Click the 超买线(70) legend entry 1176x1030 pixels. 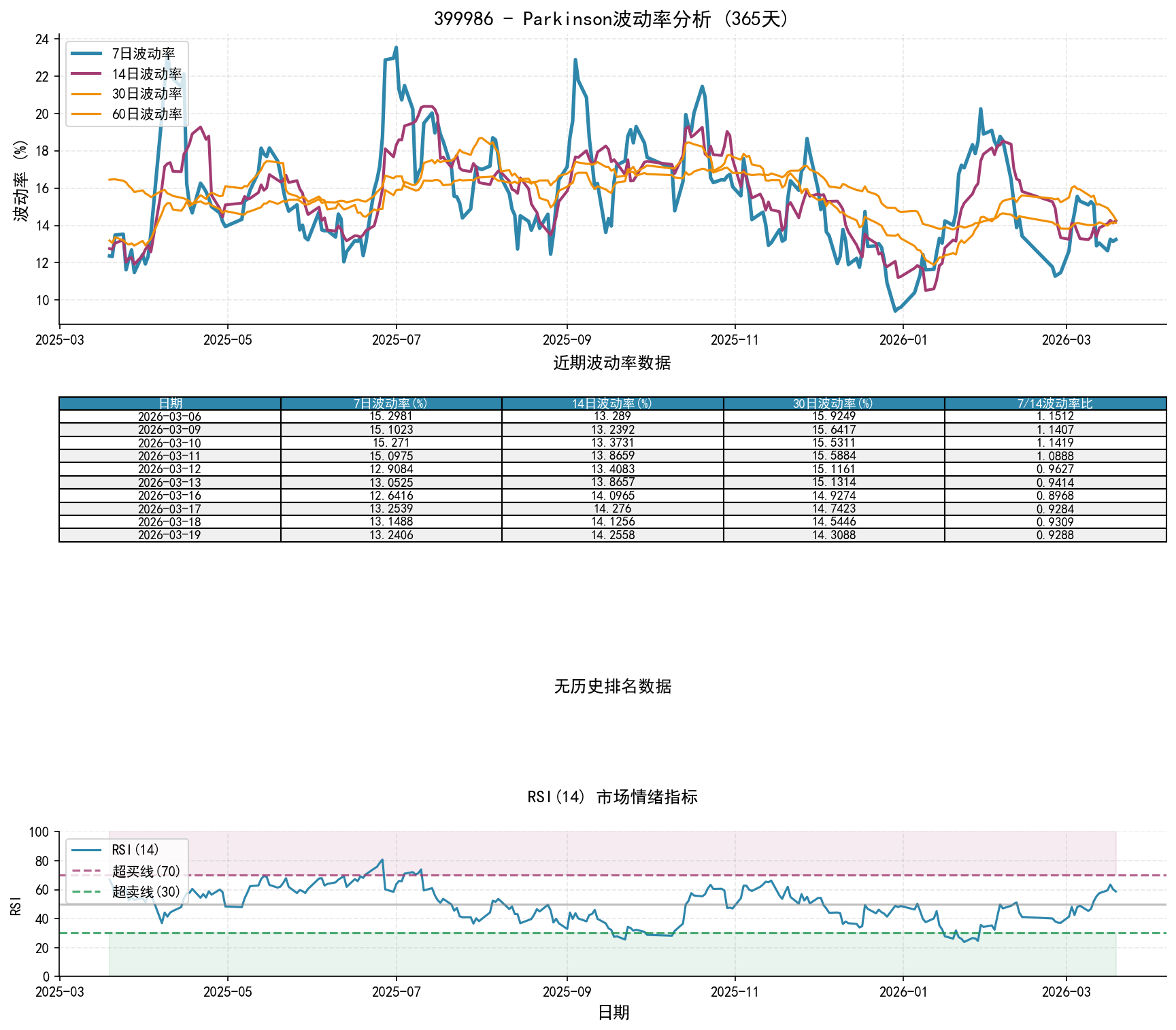tap(146, 871)
